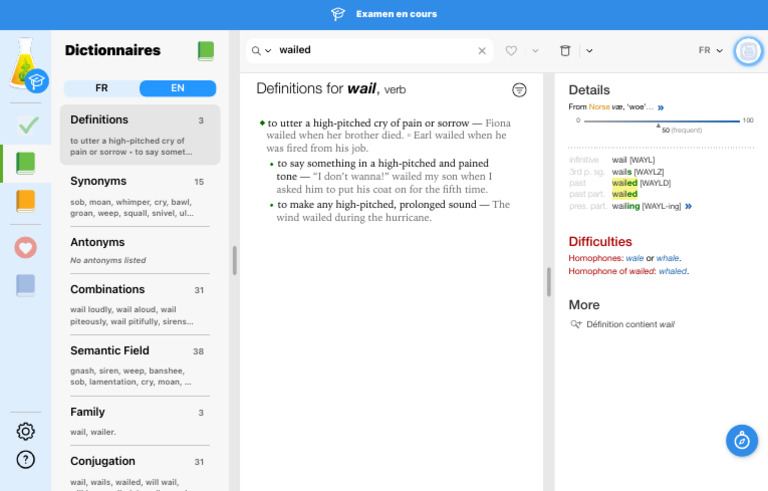Click the highlighted past participle wailed
The image size is (768, 491).
click(x=624, y=195)
